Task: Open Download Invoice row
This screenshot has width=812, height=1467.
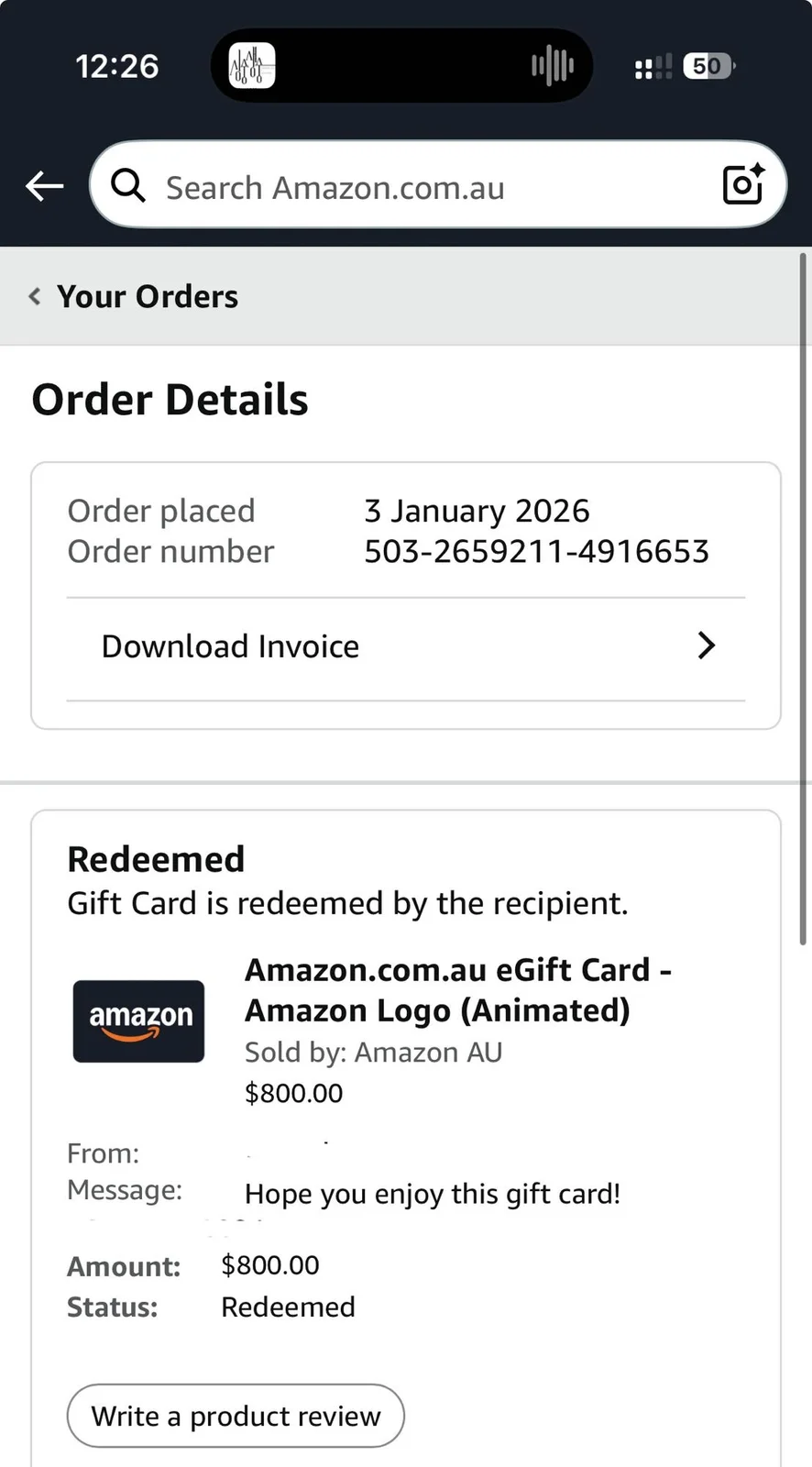Action: pyautogui.click(x=406, y=646)
